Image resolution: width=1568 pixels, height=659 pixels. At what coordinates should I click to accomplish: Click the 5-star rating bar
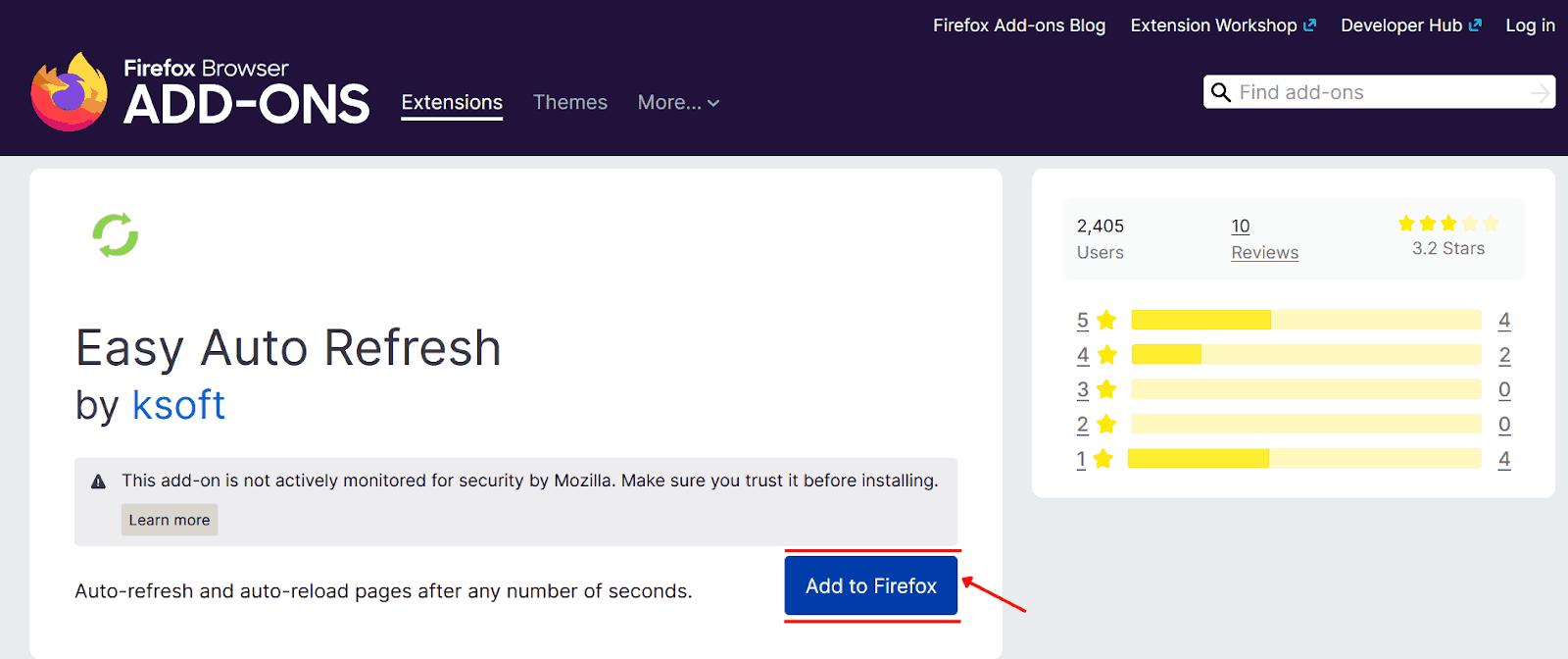tap(1306, 320)
